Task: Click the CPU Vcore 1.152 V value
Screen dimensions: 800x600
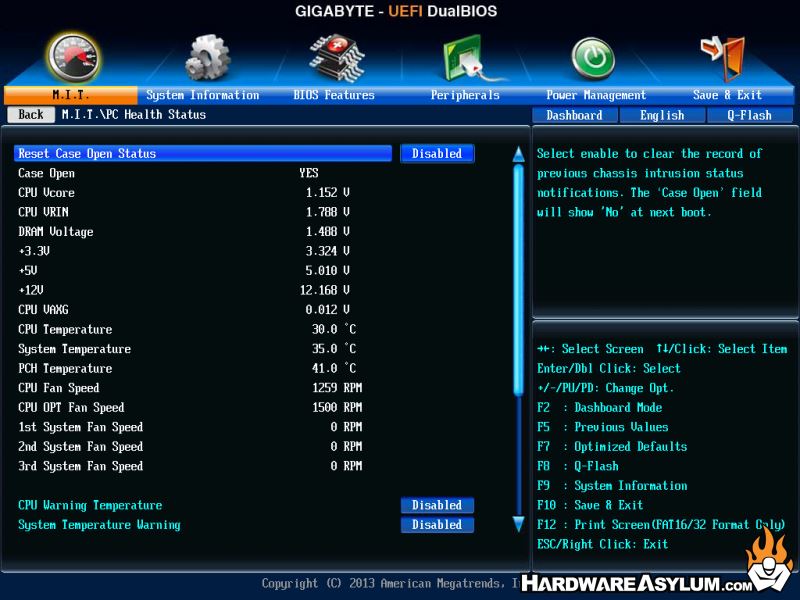Action: click(328, 193)
